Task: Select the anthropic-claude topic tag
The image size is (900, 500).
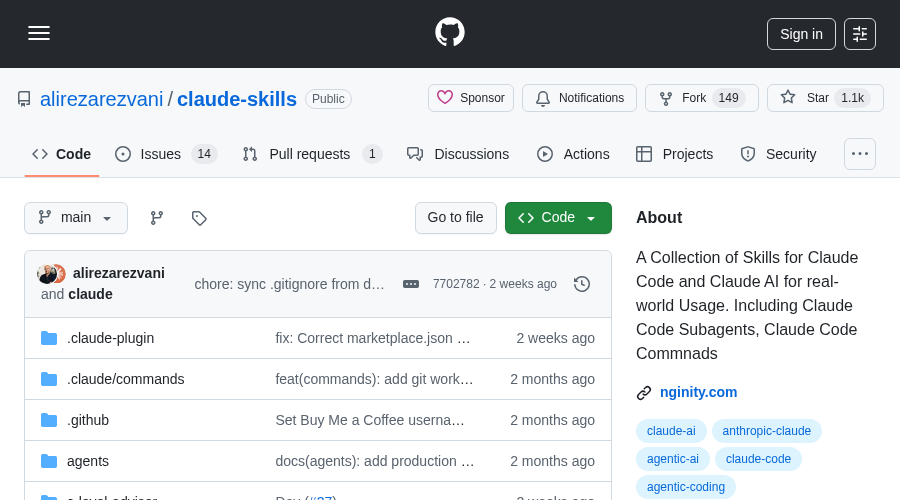Action: (x=766, y=431)
